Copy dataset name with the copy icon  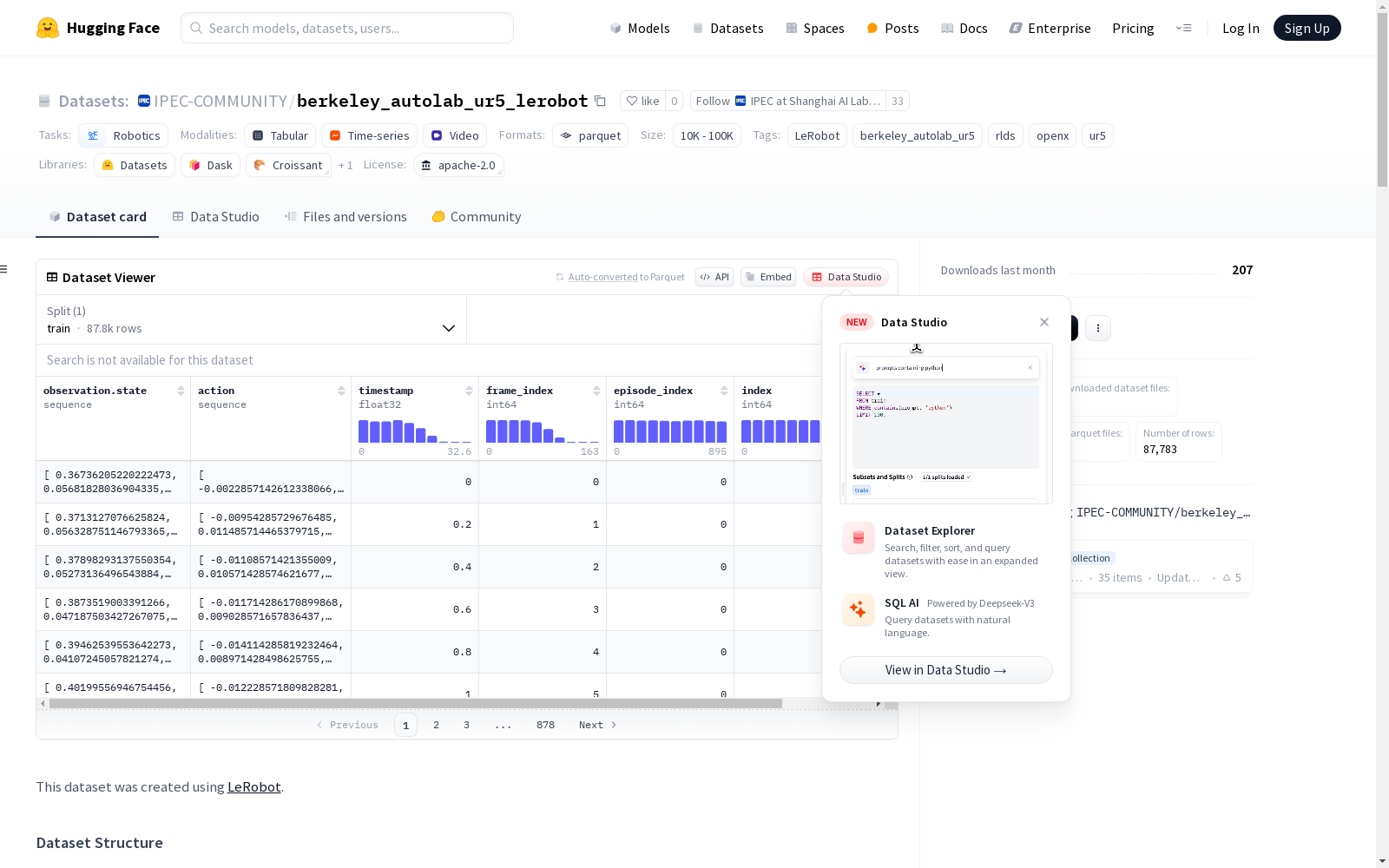pos(600,101)
